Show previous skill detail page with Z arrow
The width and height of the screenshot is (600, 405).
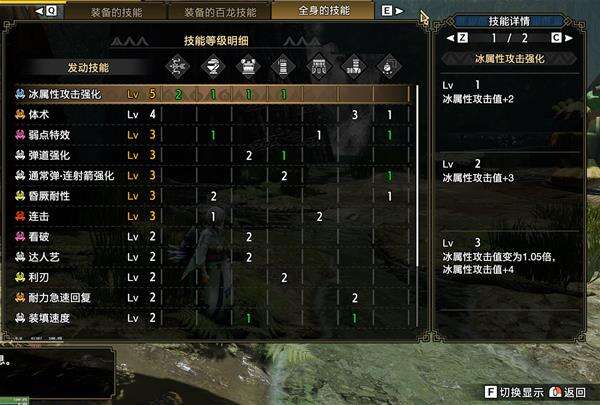458,38
